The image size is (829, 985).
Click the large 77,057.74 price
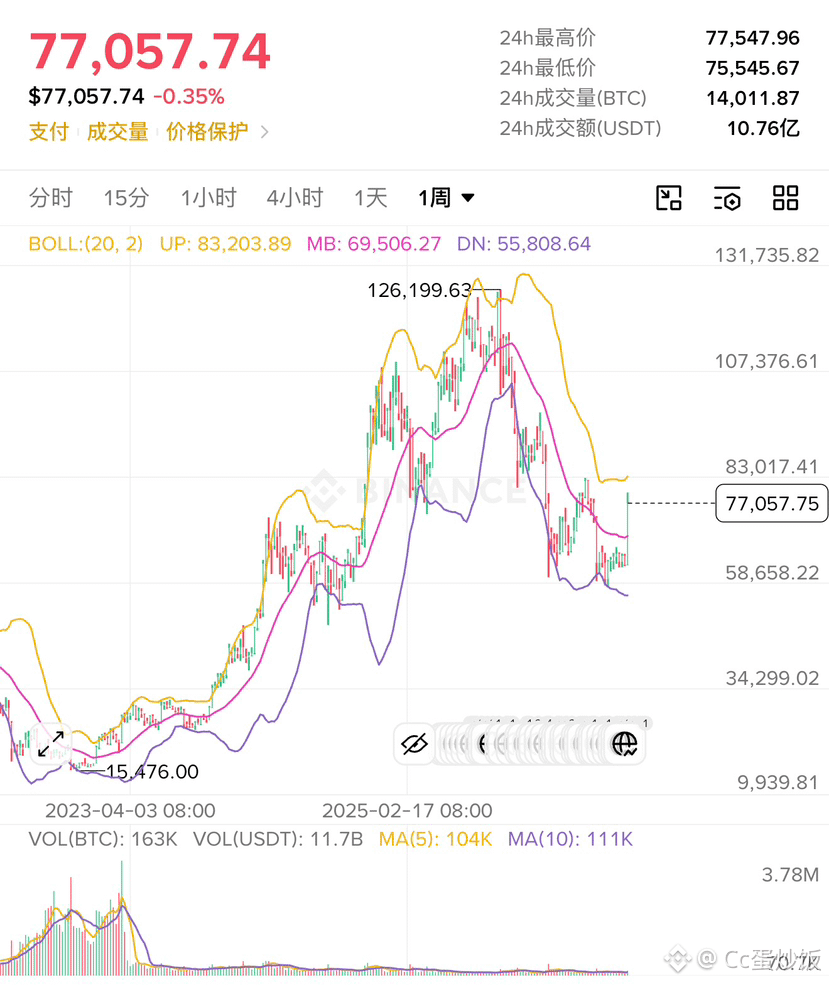[x=150, y=51]
